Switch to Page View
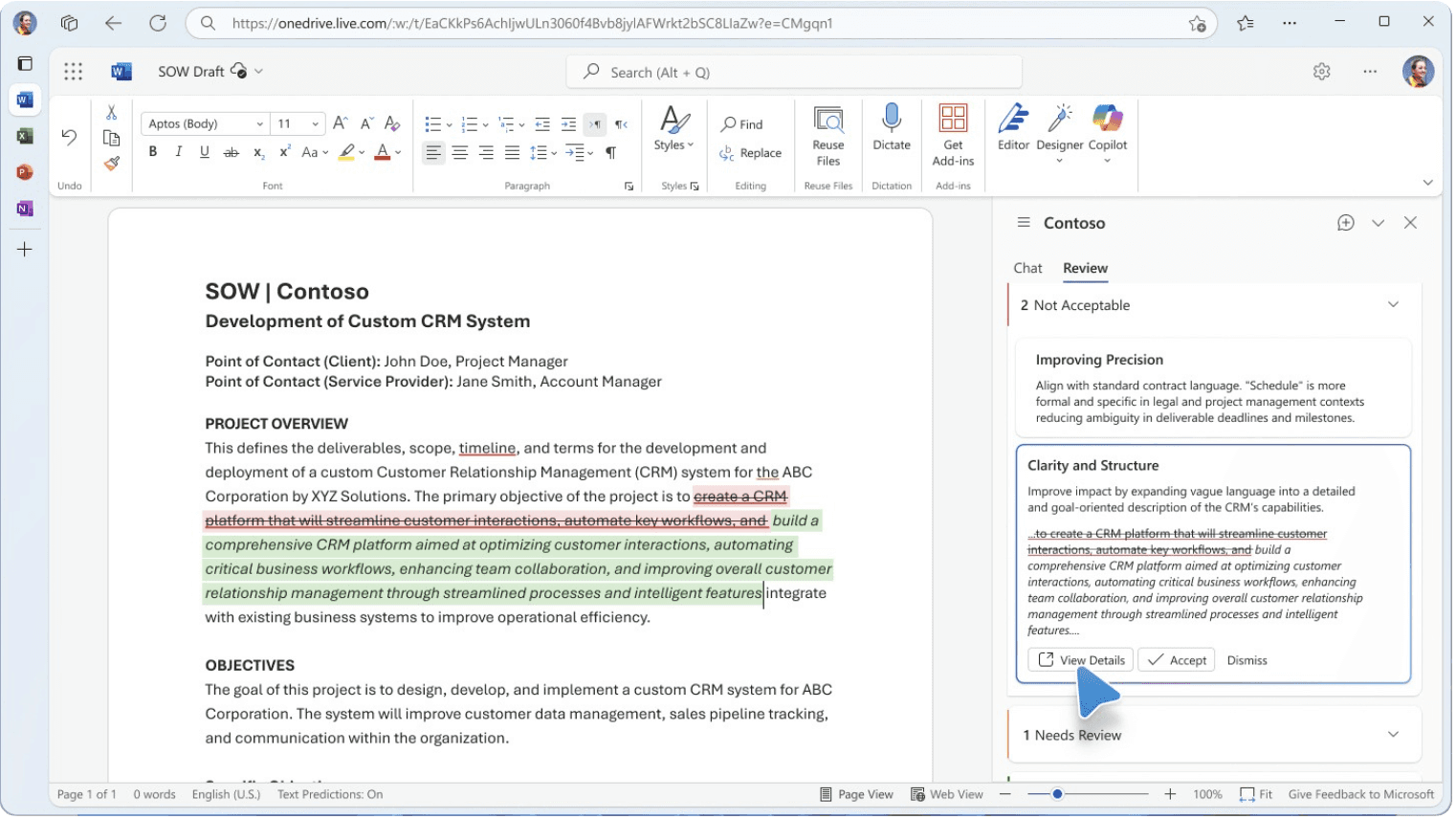1456x819 pixels. (857, 795)
